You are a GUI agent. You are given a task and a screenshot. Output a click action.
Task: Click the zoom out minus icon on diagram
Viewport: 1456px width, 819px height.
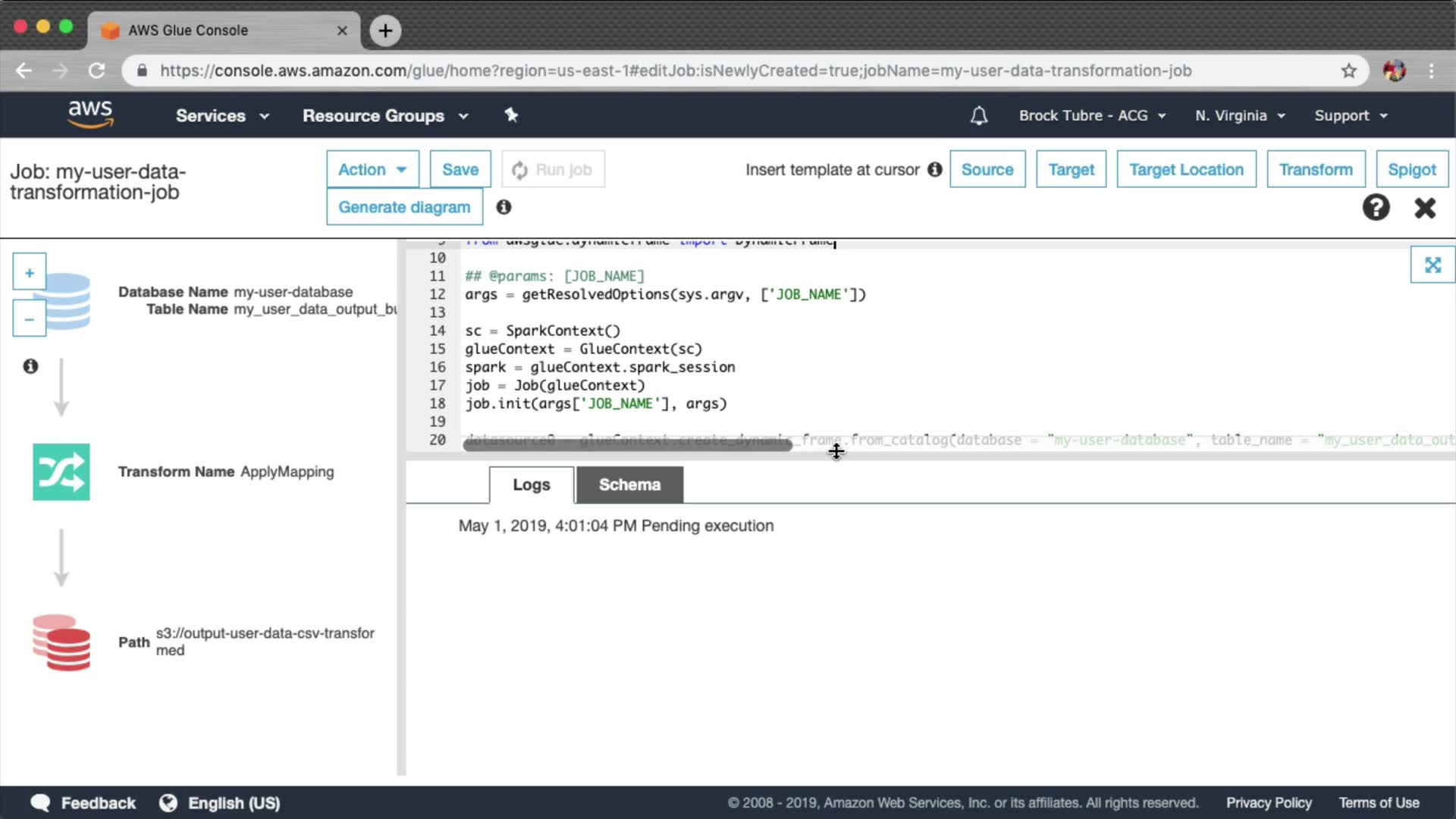click(x=30, y=319)
